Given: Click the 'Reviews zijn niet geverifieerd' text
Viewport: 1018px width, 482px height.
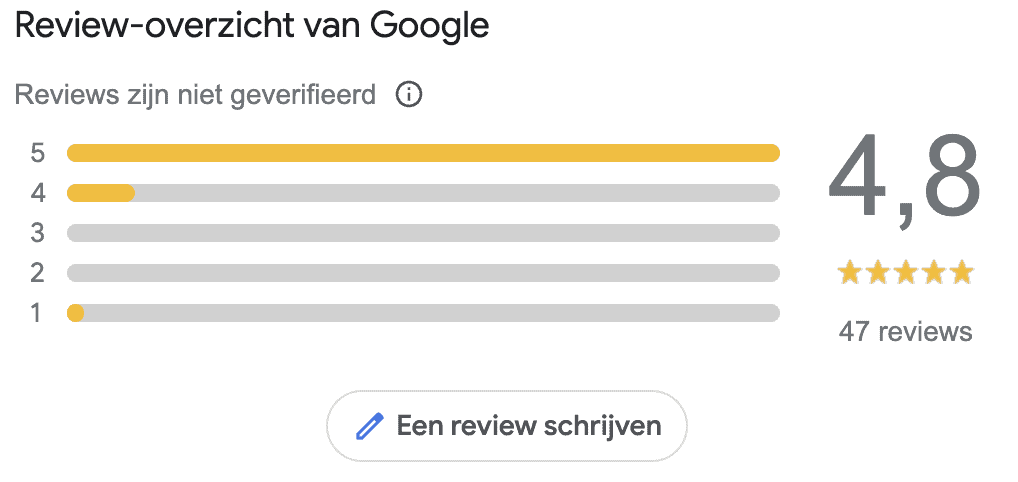Looking at the screenshot, I should click(x=196, y=95).
